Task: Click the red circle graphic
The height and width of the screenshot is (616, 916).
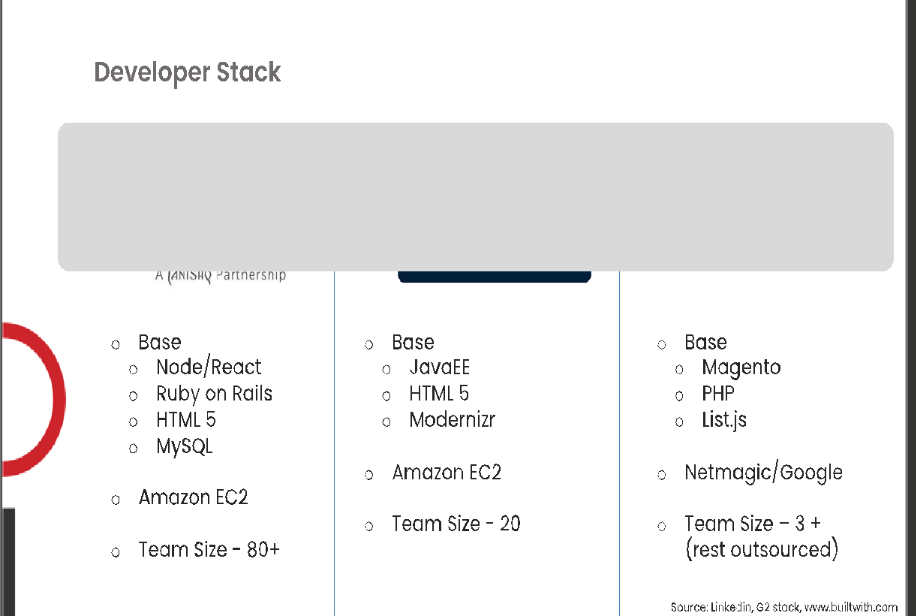Action: (x=34, y=400)
